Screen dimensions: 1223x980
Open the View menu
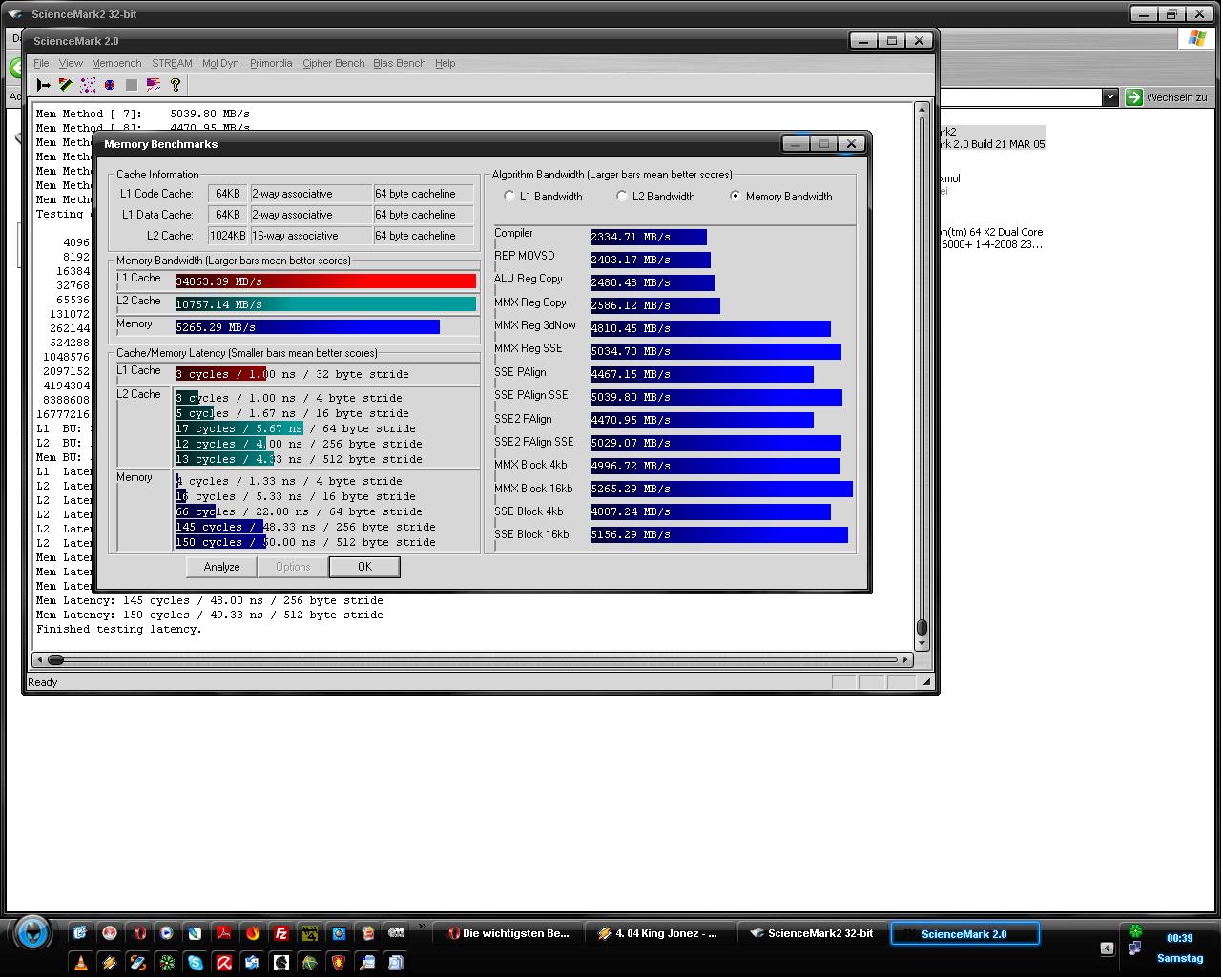click(x=71, y=63)
